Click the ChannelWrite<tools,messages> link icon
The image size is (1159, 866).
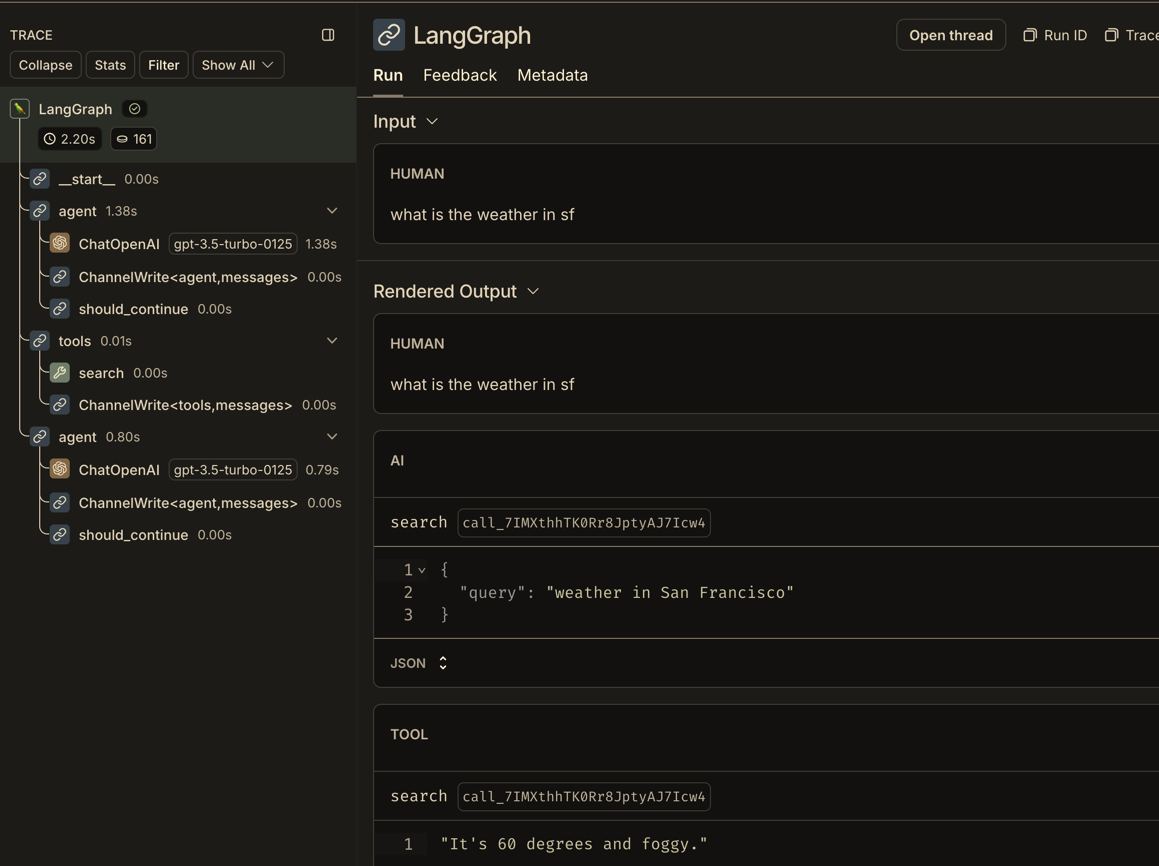pyautogui.click(x=60, y=405)
